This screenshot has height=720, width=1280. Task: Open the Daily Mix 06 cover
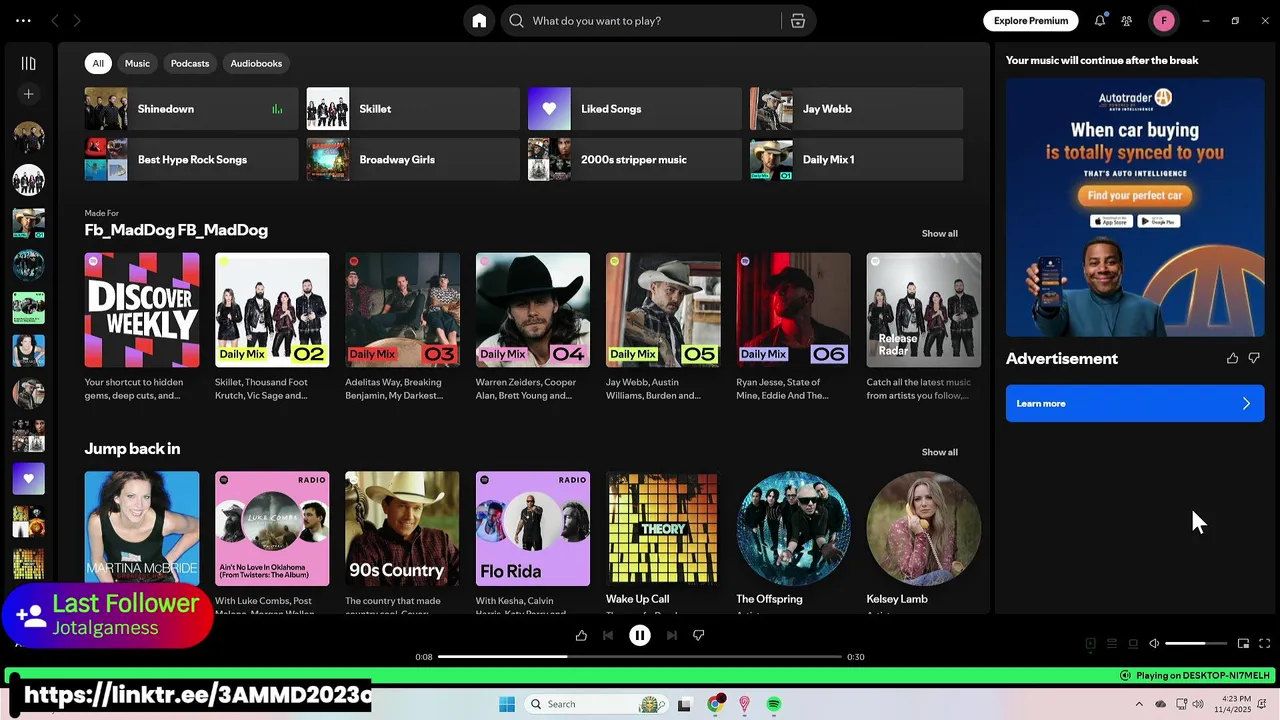793,310
